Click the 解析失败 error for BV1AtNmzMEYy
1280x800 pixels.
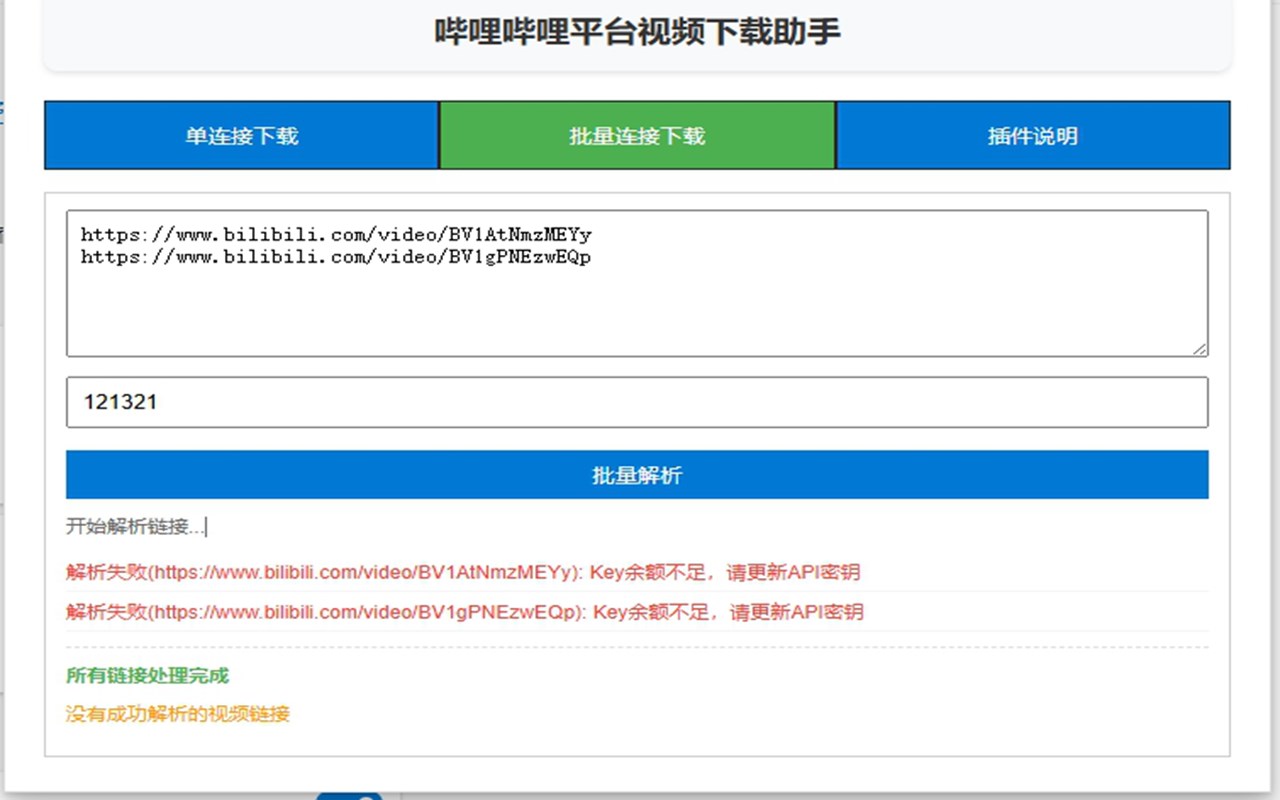pos(463,573)
